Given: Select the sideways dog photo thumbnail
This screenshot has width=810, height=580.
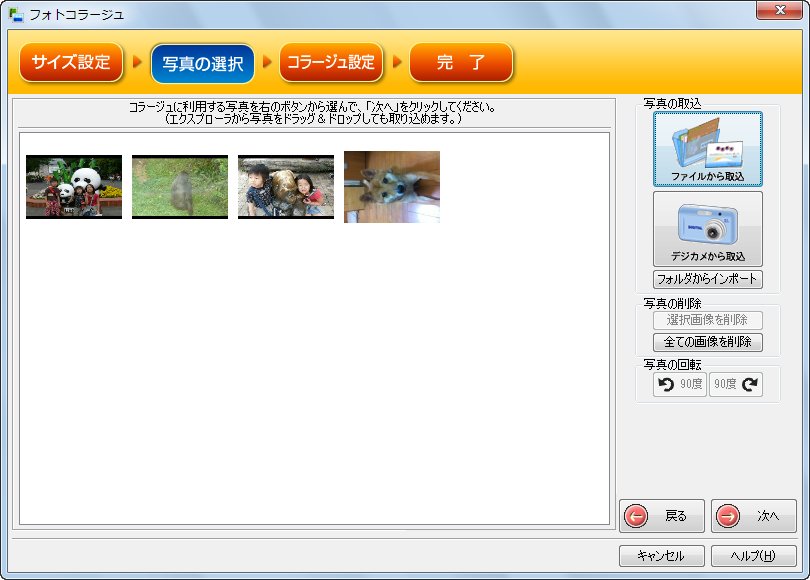Looking at the screenshot, I should click(x=392, y=187).
